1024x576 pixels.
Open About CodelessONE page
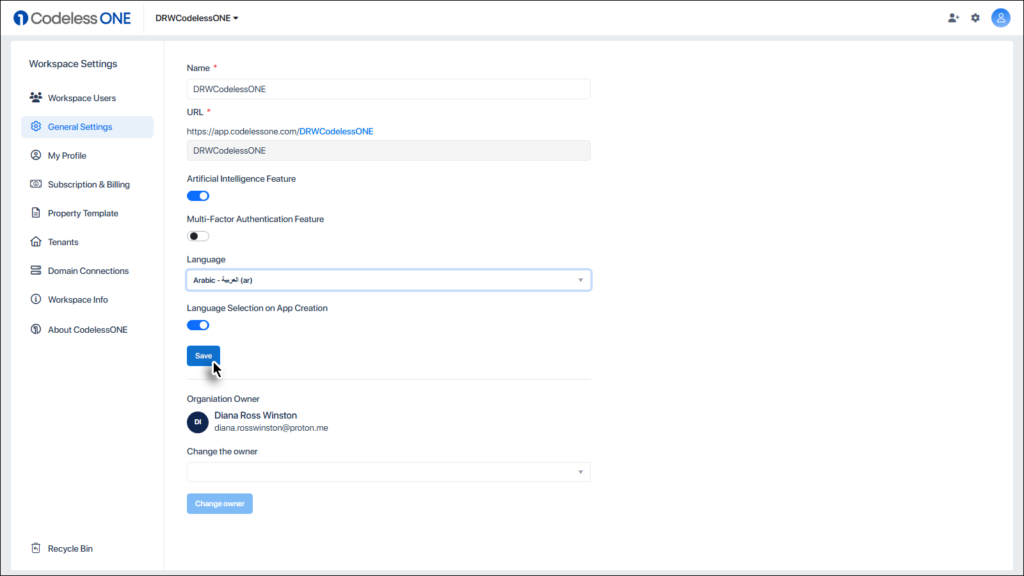click(x=87, y=329)
